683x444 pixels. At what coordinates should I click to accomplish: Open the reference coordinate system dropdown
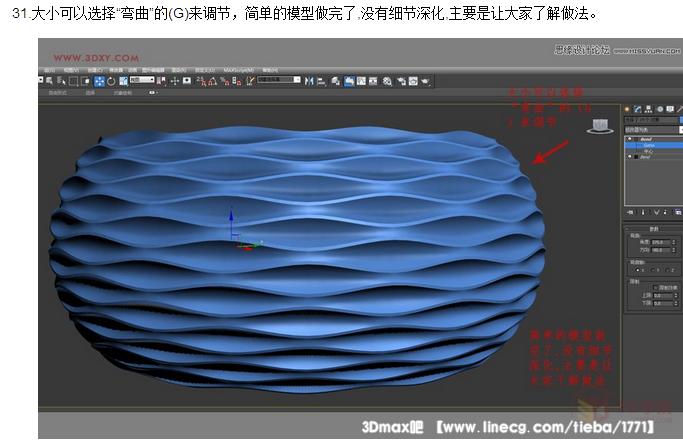point(142,80)
